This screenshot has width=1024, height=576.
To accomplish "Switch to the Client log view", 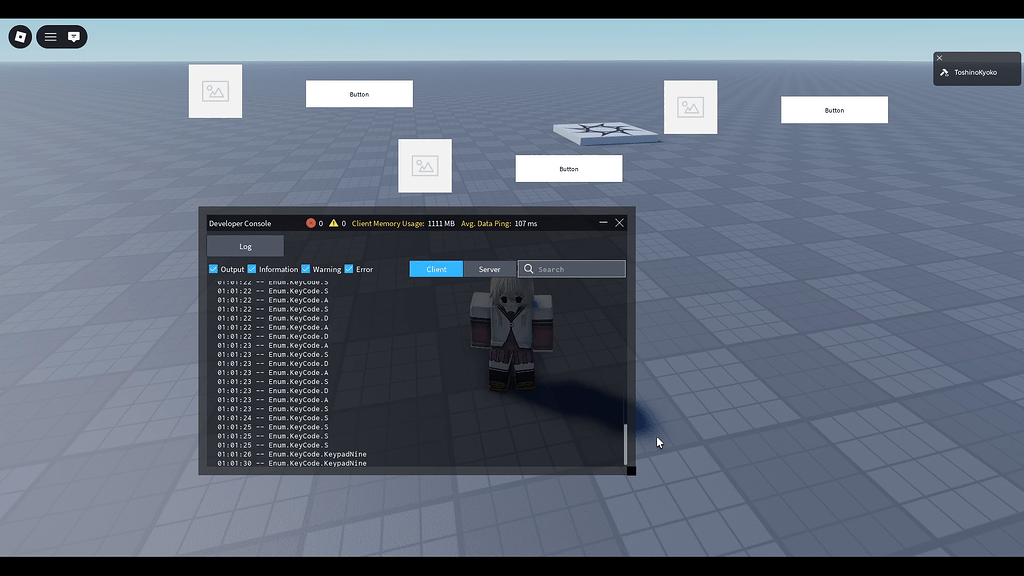I will click(436, 269).
